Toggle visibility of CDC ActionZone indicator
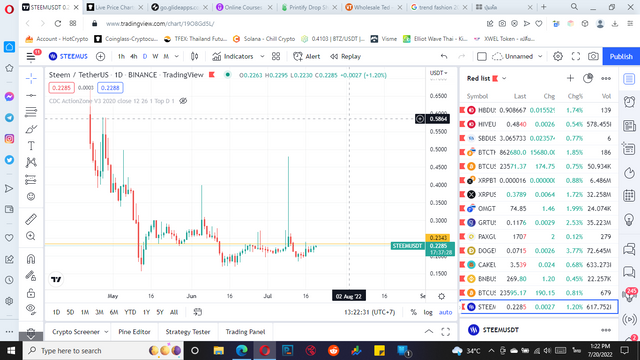Viewport: 640px width, 360px height. pyautogui.click(x=183, y=101)
